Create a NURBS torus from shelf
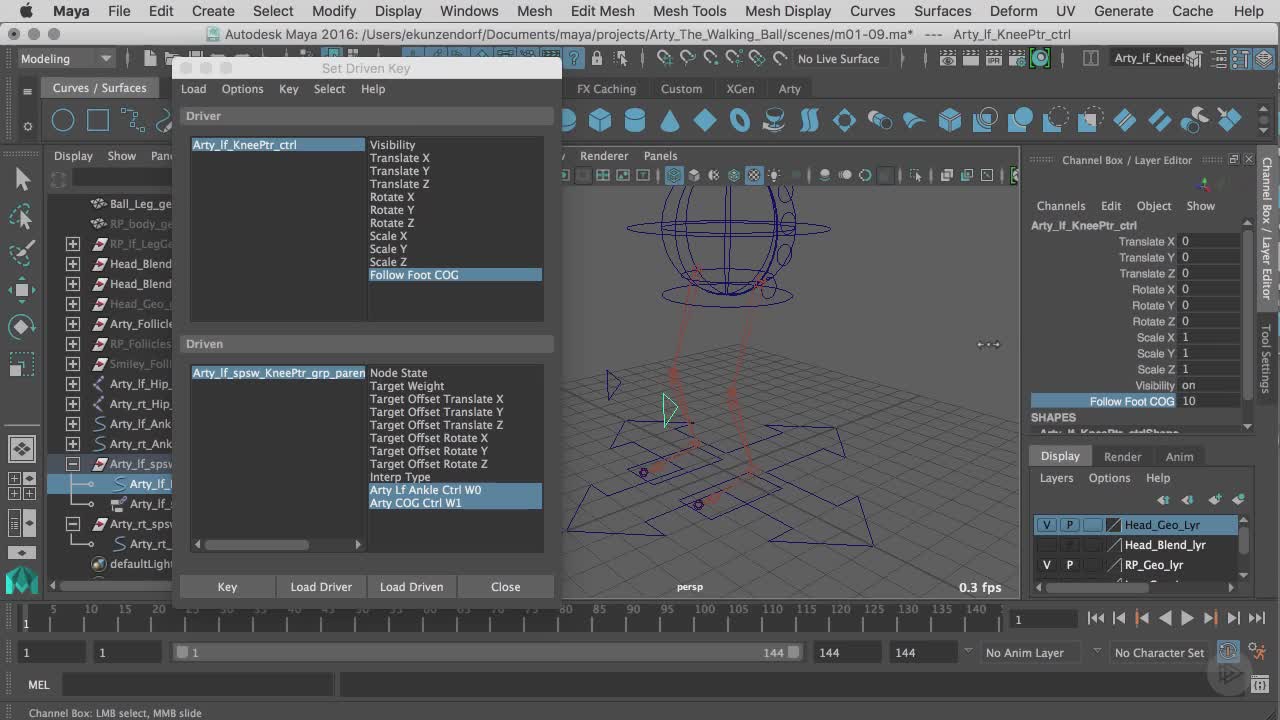 [x=740, y=121]
